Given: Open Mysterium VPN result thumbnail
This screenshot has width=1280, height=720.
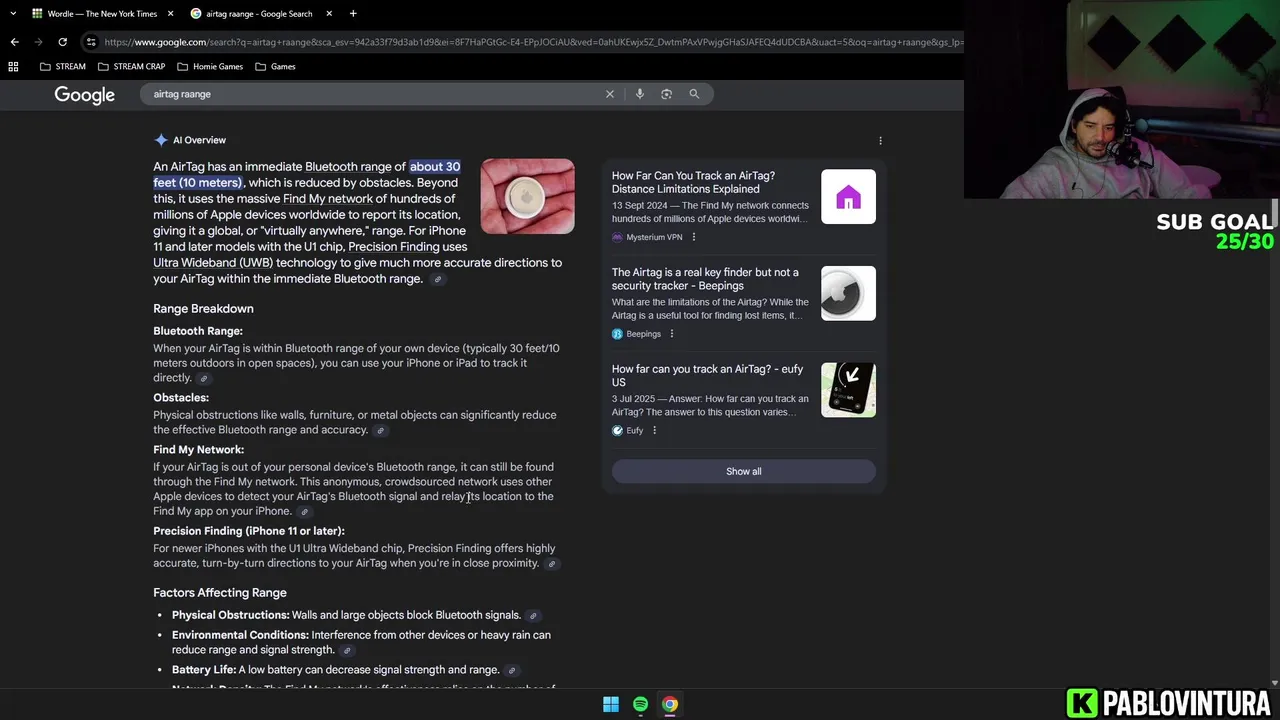Looking at the screenshot, I should click(848, 196).
